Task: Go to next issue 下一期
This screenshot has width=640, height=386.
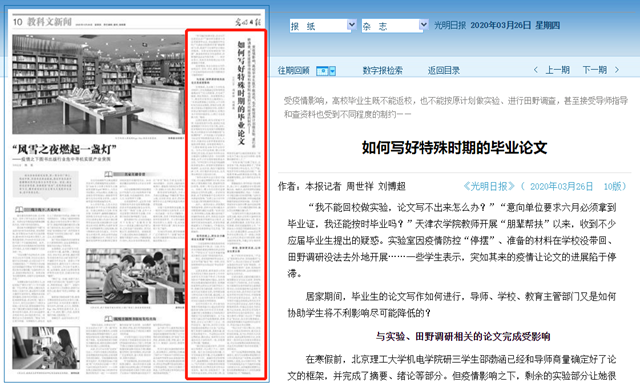Action: tap(594, 70)
